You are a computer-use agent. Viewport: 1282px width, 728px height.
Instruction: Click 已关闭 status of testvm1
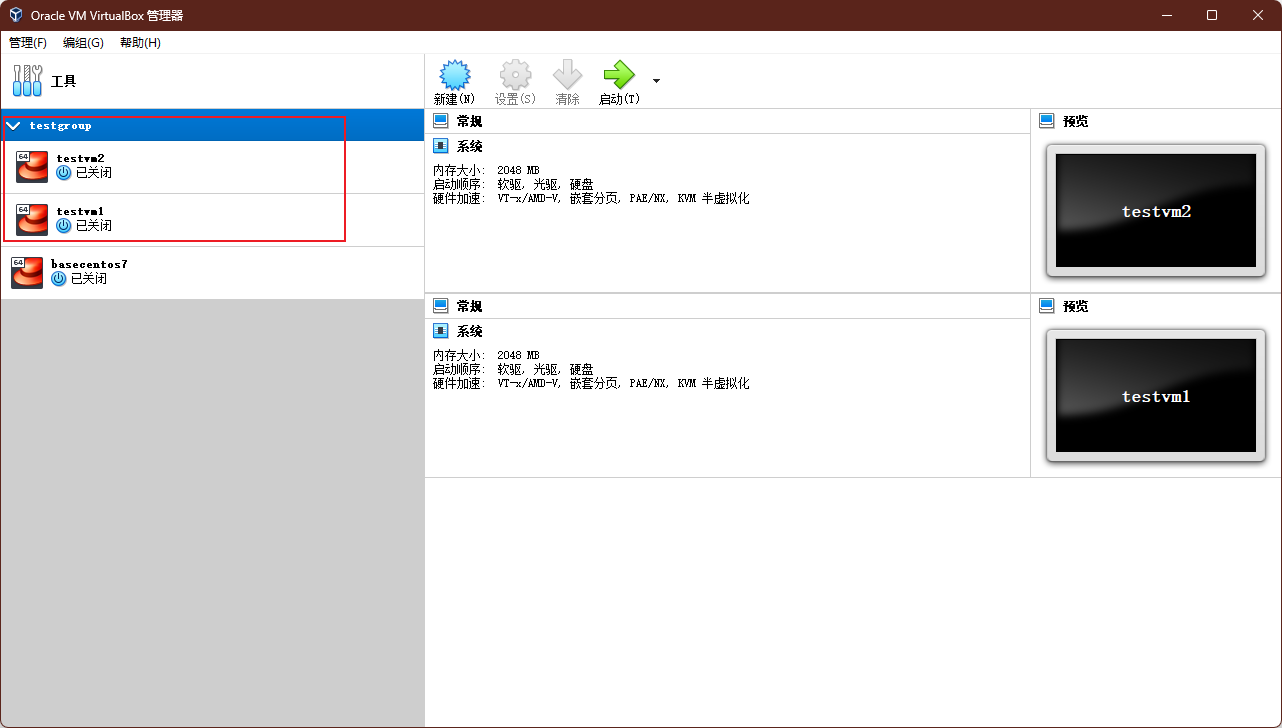(x=94, y=226)
